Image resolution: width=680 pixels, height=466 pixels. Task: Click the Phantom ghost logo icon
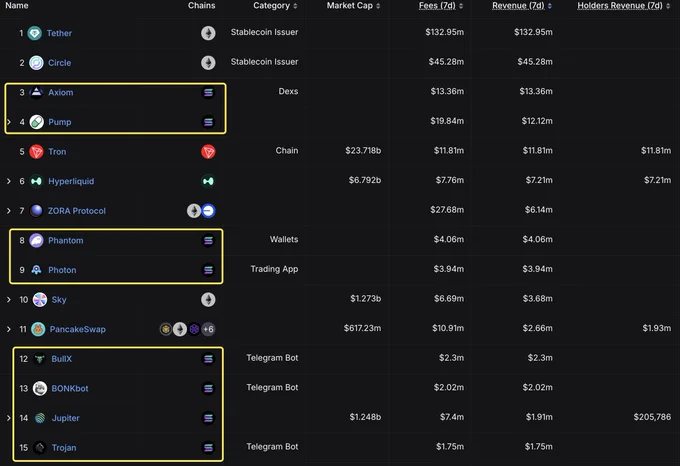pos(36,240)
